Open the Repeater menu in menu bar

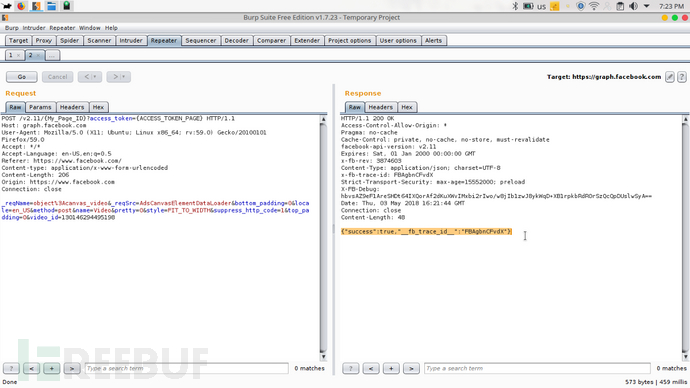click(62, 28)
